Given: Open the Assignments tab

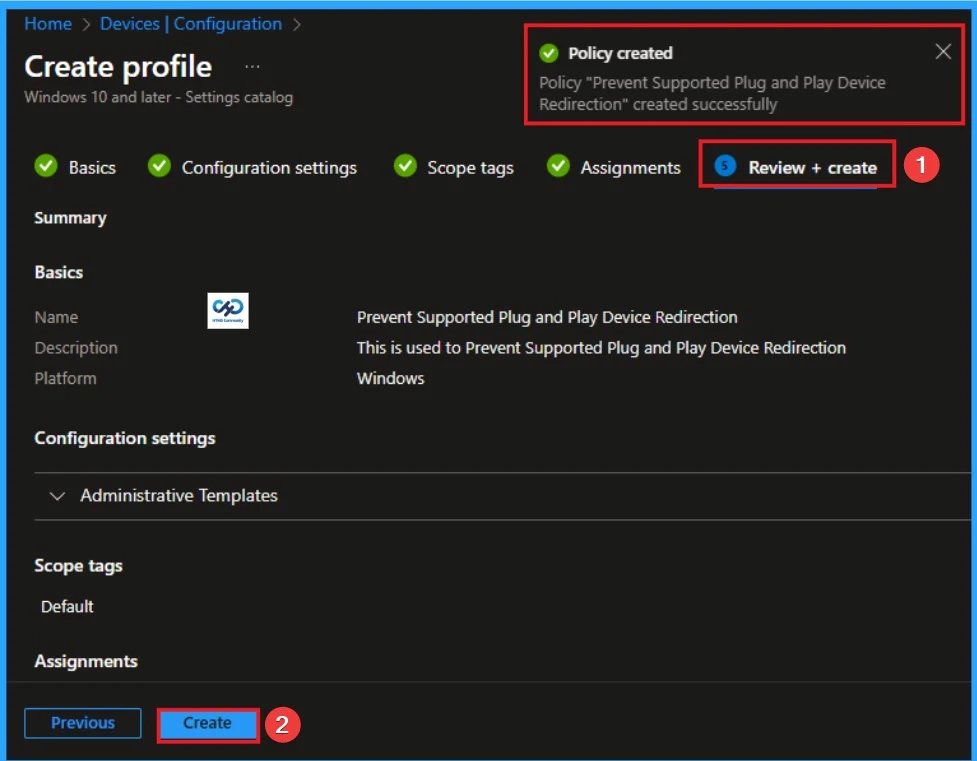Looking at the screenshot, I should click(629, 167).
